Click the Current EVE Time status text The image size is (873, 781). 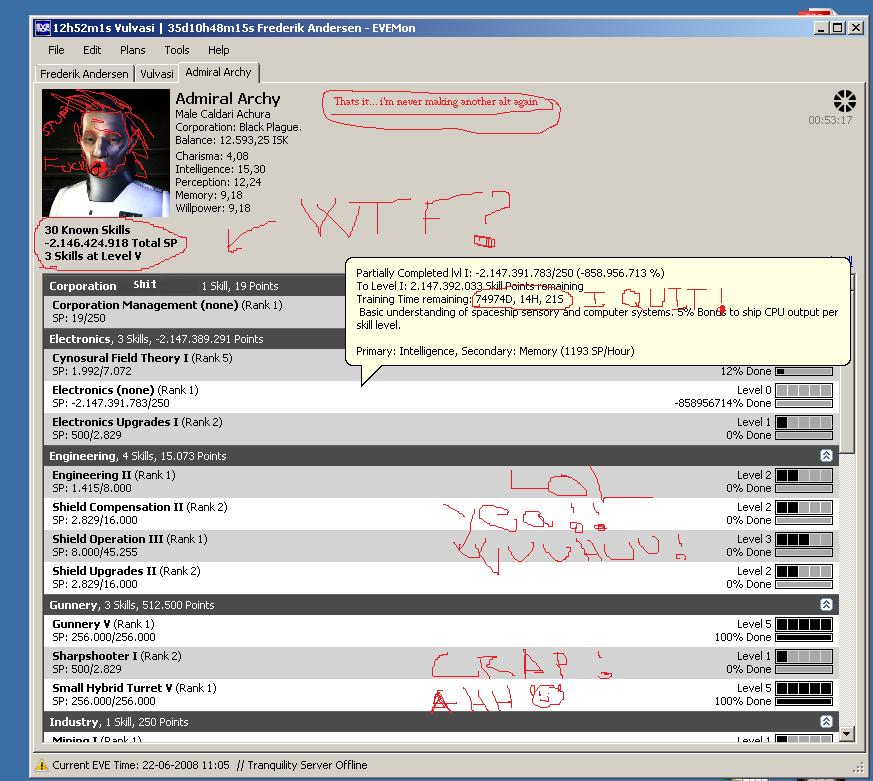point(141,765)
